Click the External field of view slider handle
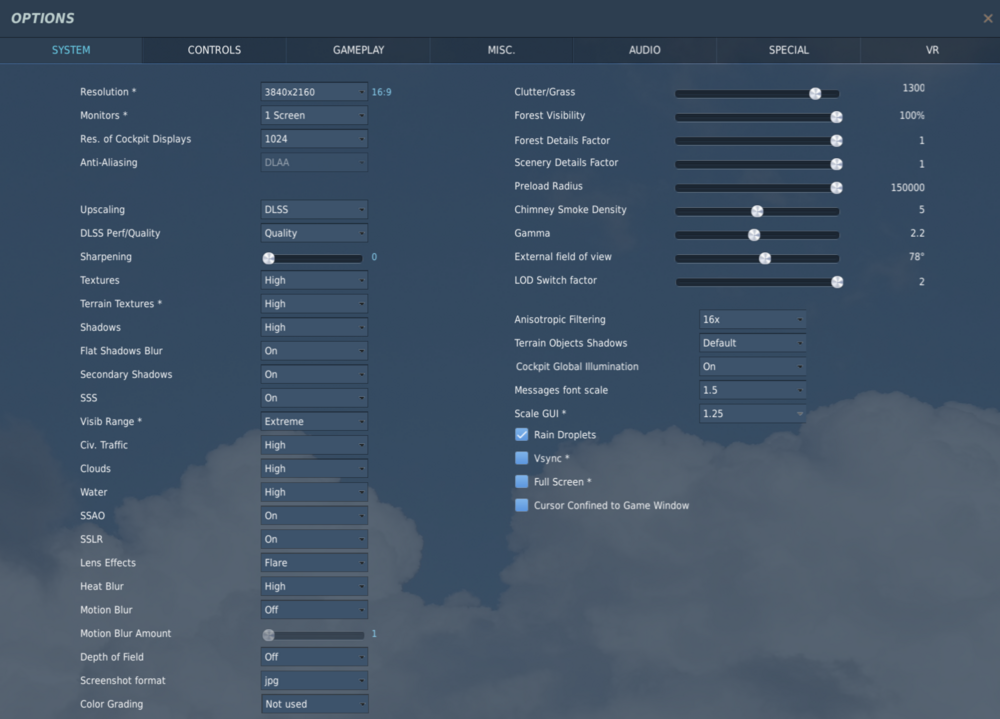This screenshot has width=1000, height=719. tap(765, 258)
